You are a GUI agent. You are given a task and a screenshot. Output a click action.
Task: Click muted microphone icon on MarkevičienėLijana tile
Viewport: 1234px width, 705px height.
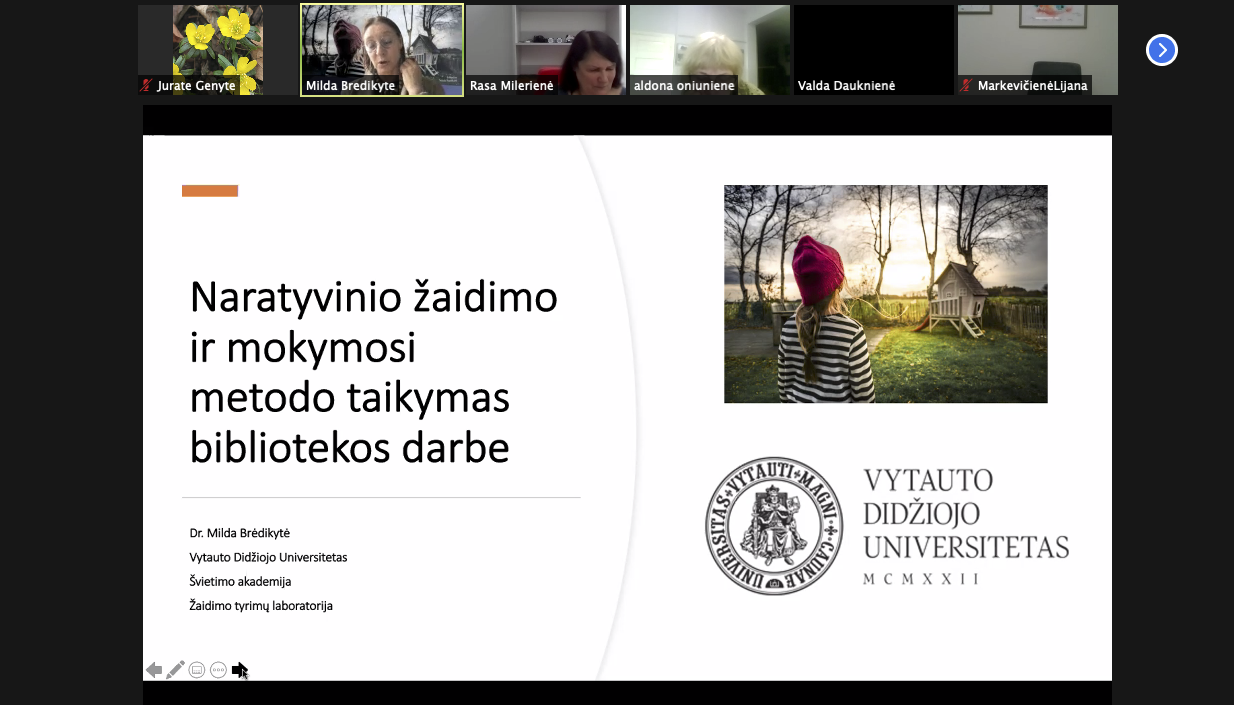coord(966,86)
